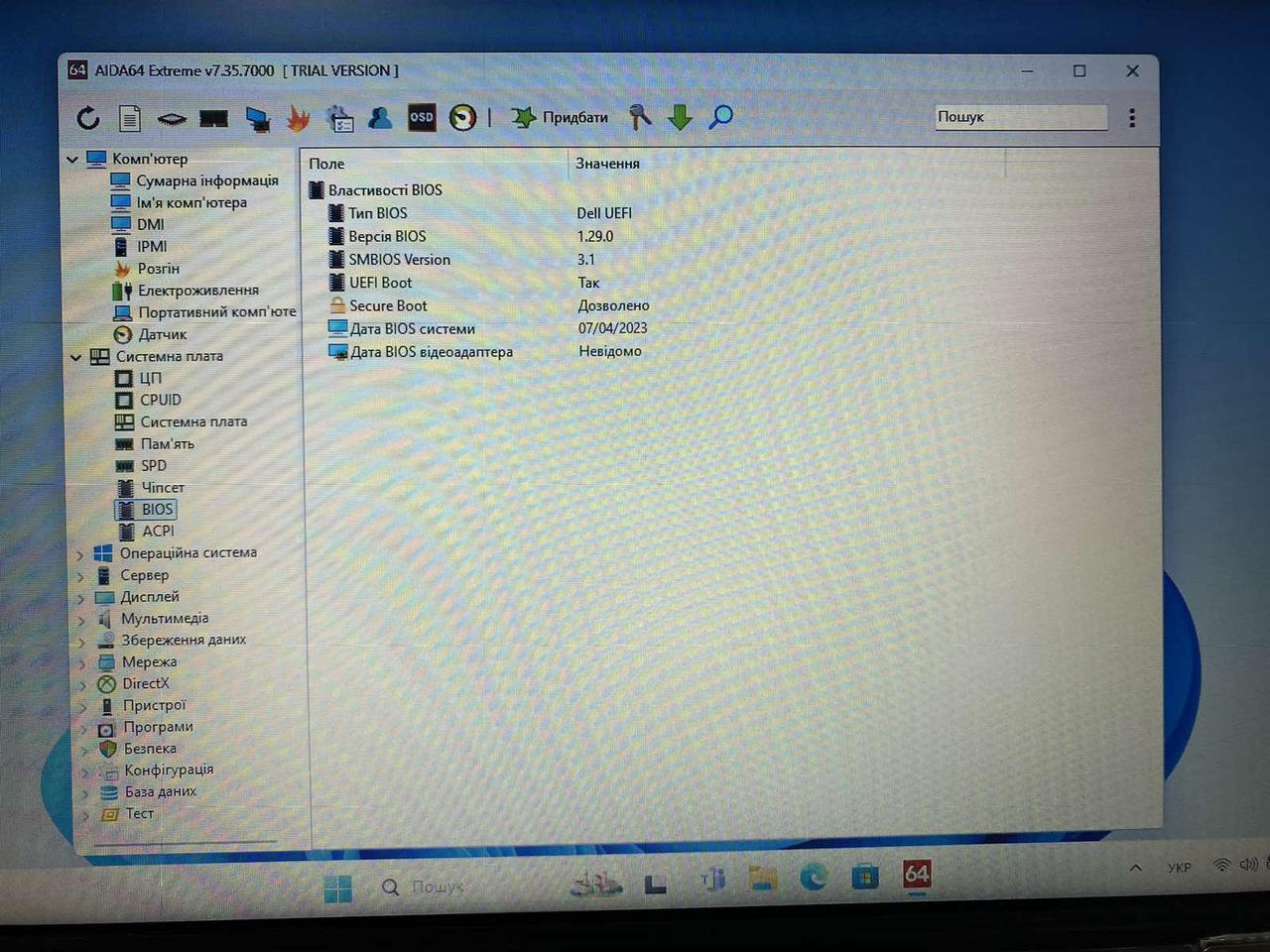Screen dimensions: 1270x952
Task: Open File Explorer from the taskbar
Action: pyautogui.click(x=763, y=878)
